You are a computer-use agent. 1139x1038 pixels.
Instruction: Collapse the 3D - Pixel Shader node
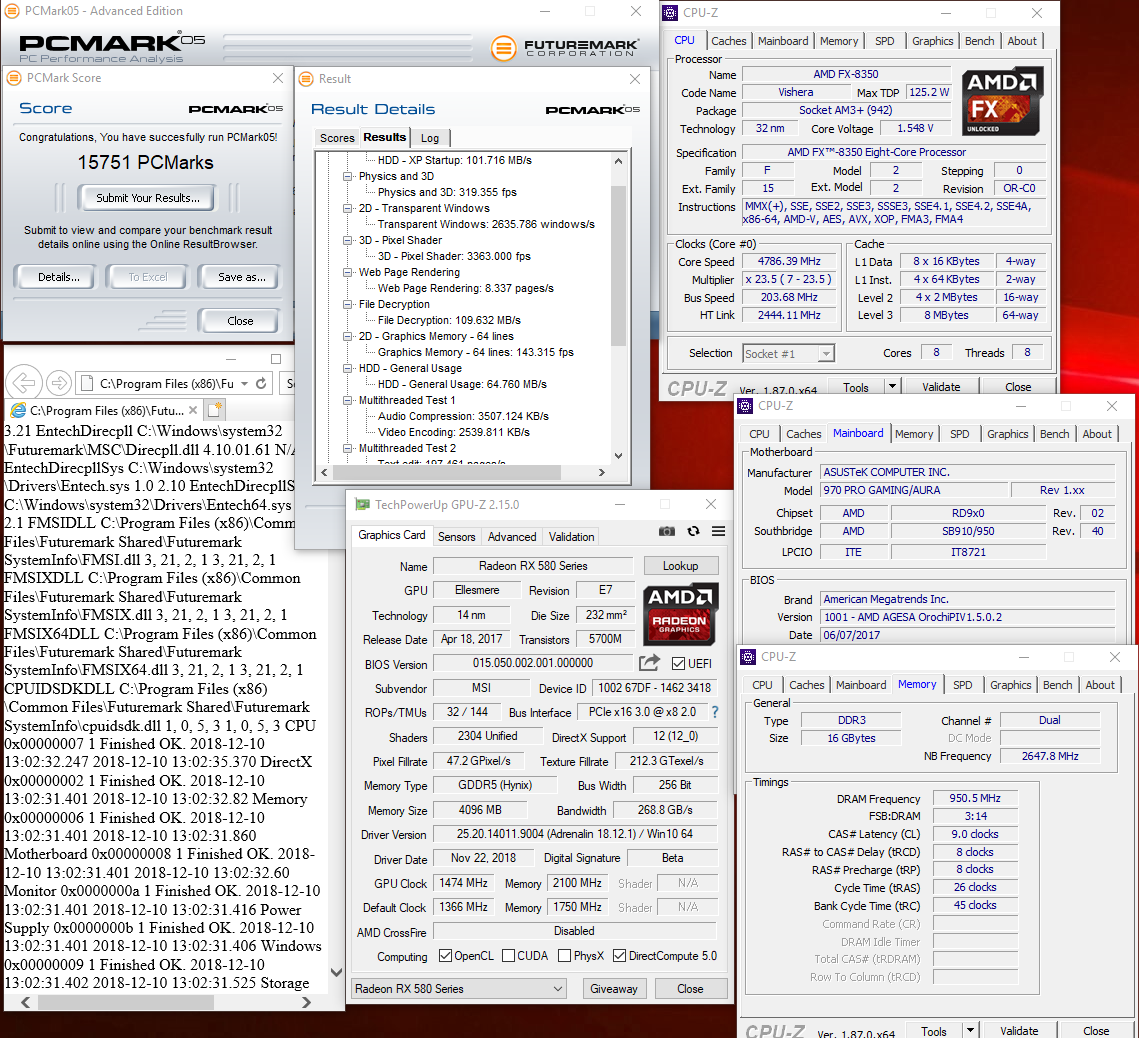[348, 240]
